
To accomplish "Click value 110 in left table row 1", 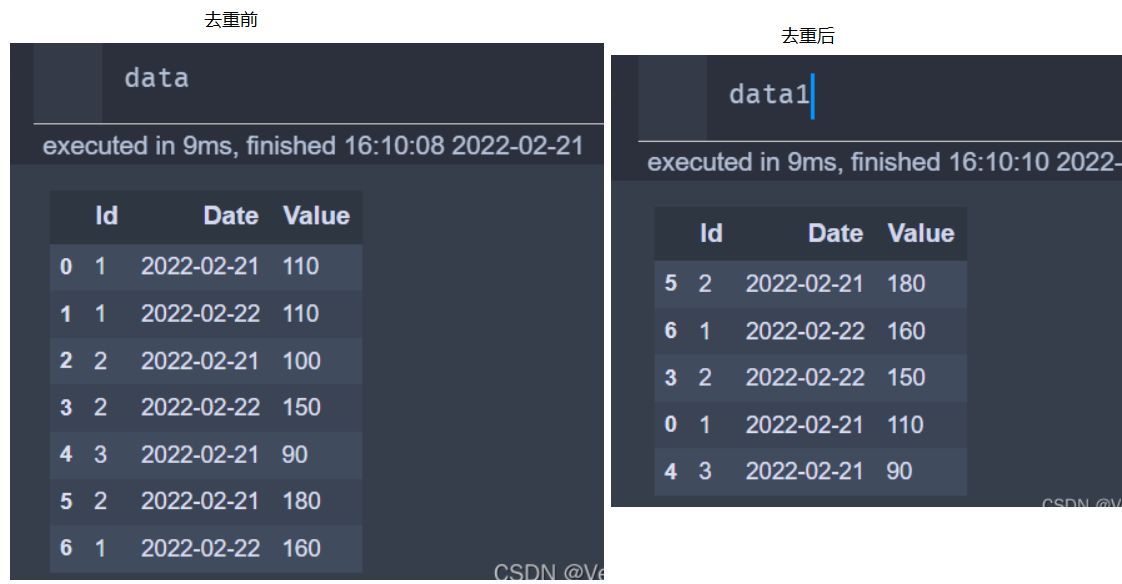I will (301, 313).
